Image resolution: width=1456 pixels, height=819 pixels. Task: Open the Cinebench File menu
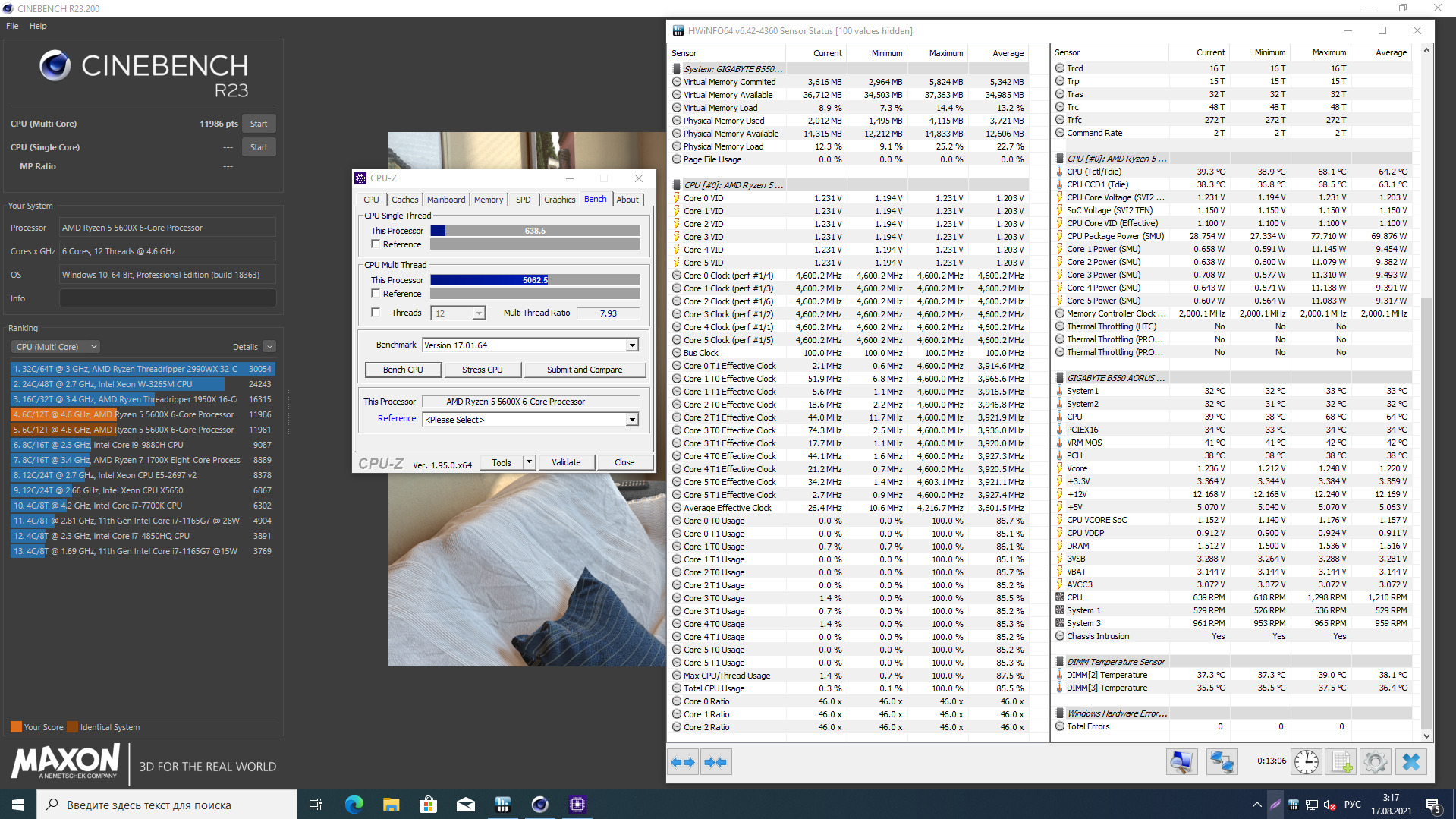[x=12, y=26]
